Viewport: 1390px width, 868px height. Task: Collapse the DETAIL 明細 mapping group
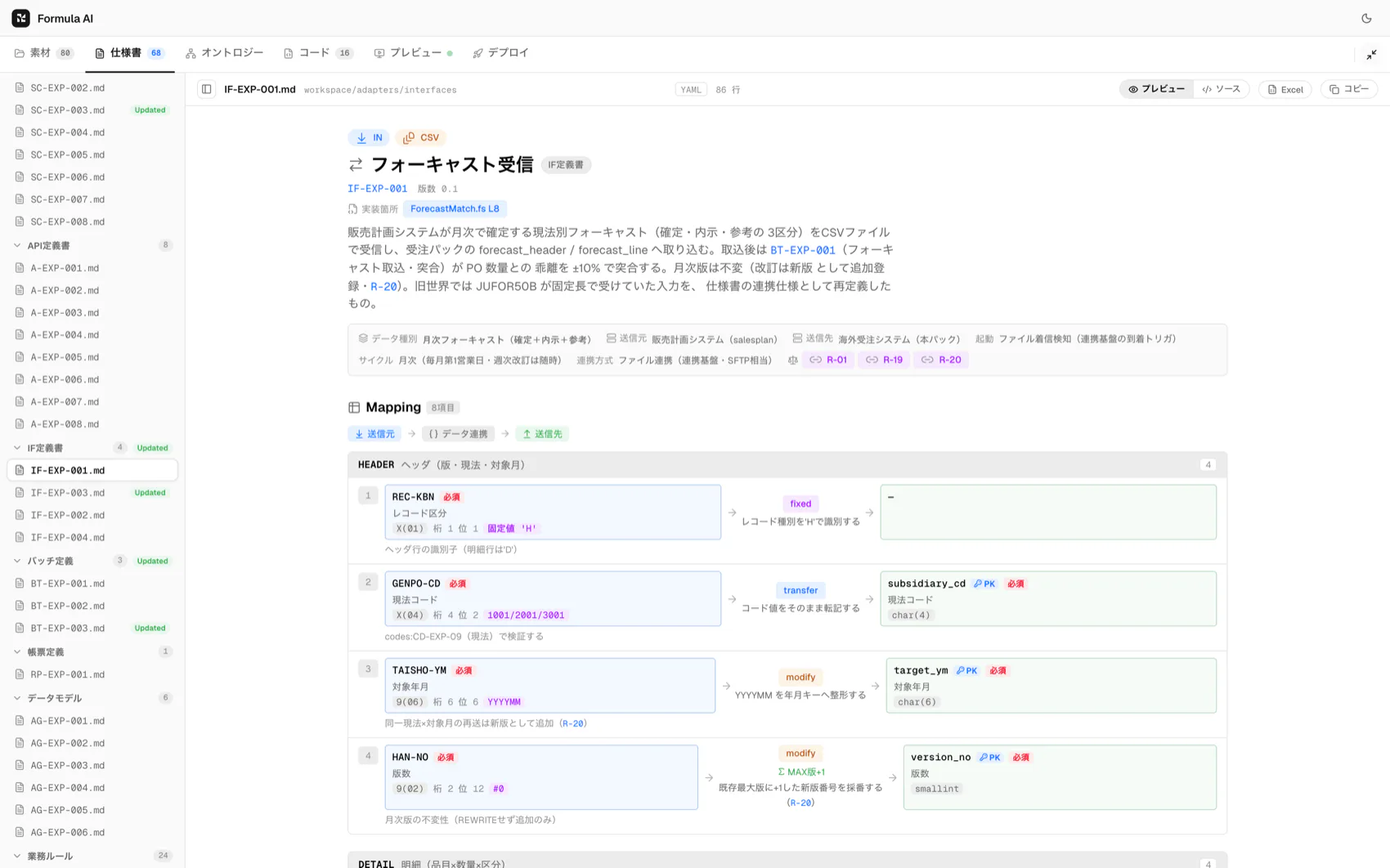coord(787,861)
